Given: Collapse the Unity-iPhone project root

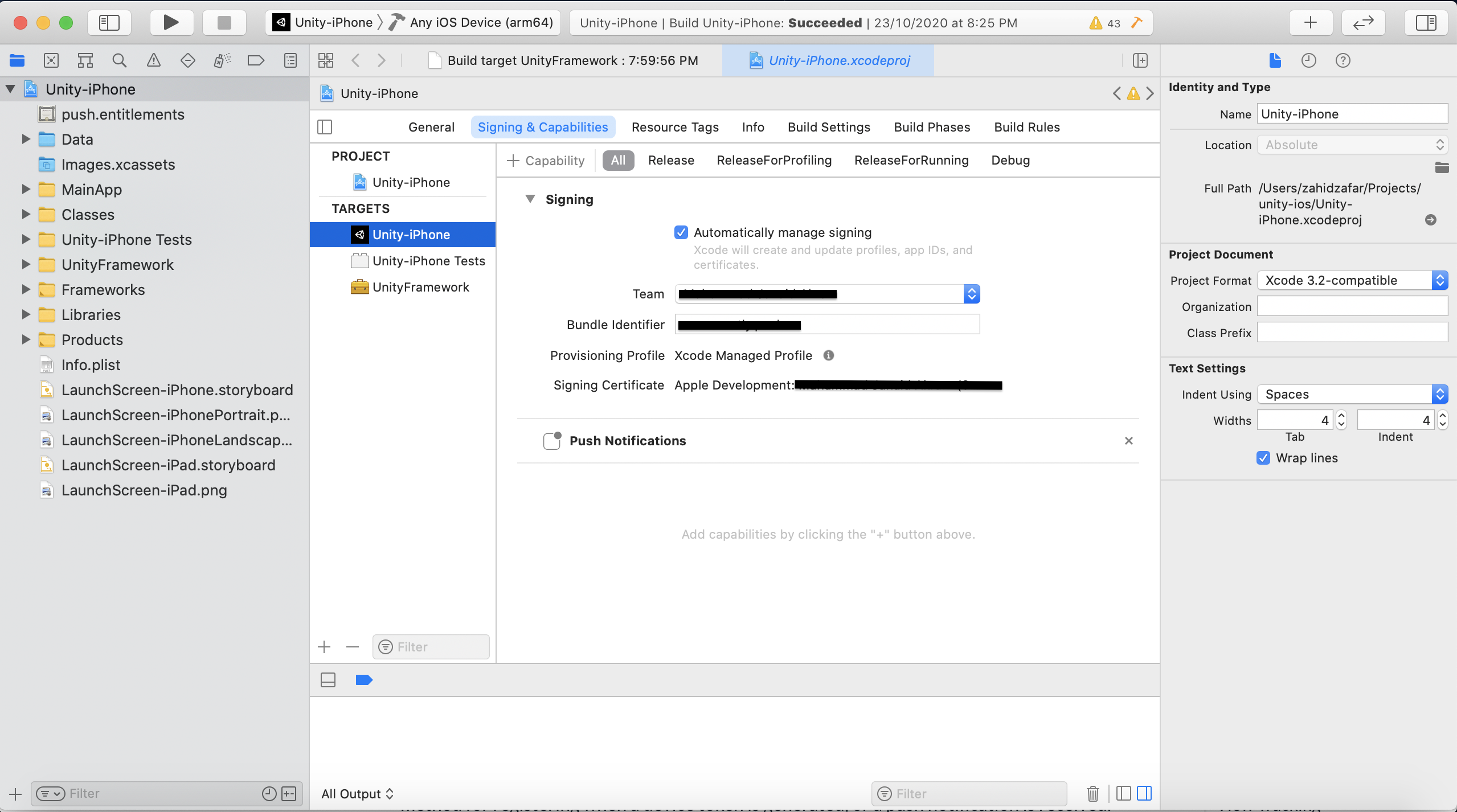Looking at the screenshot, I should (10, 89).
